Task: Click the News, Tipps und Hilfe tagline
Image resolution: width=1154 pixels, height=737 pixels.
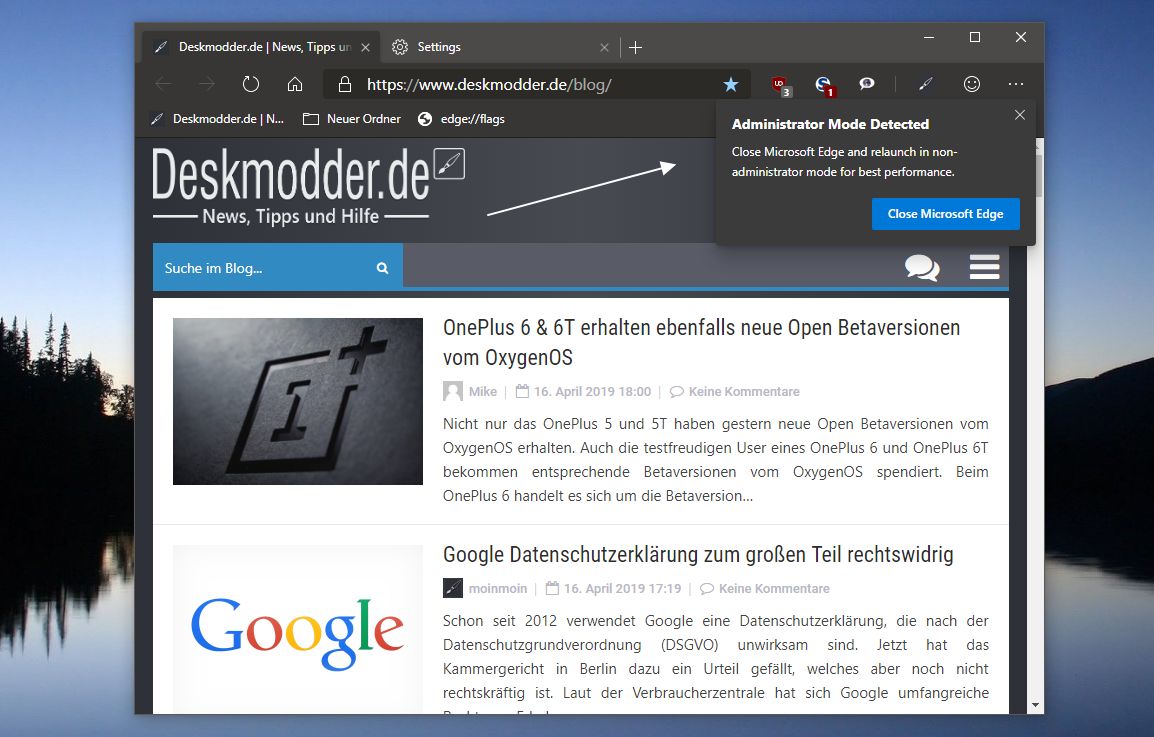Action: 291,216
